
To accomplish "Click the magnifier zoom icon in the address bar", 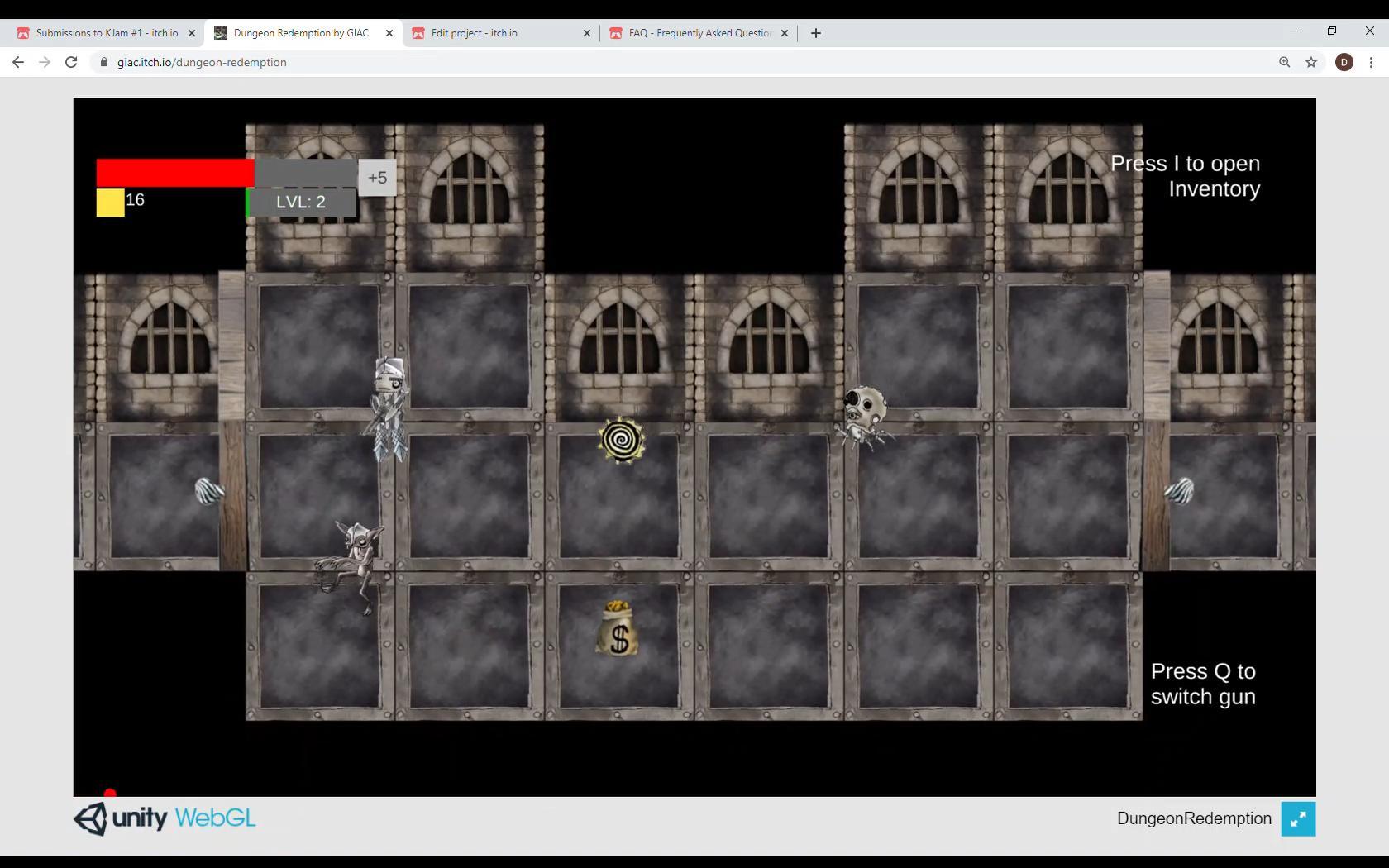I will click(x=1283, y=62).
